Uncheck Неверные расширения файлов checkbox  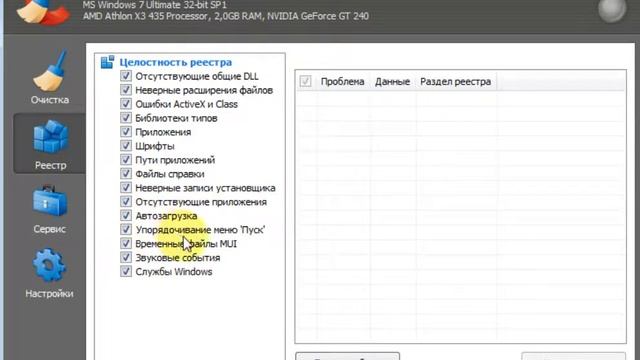point(126,90)
